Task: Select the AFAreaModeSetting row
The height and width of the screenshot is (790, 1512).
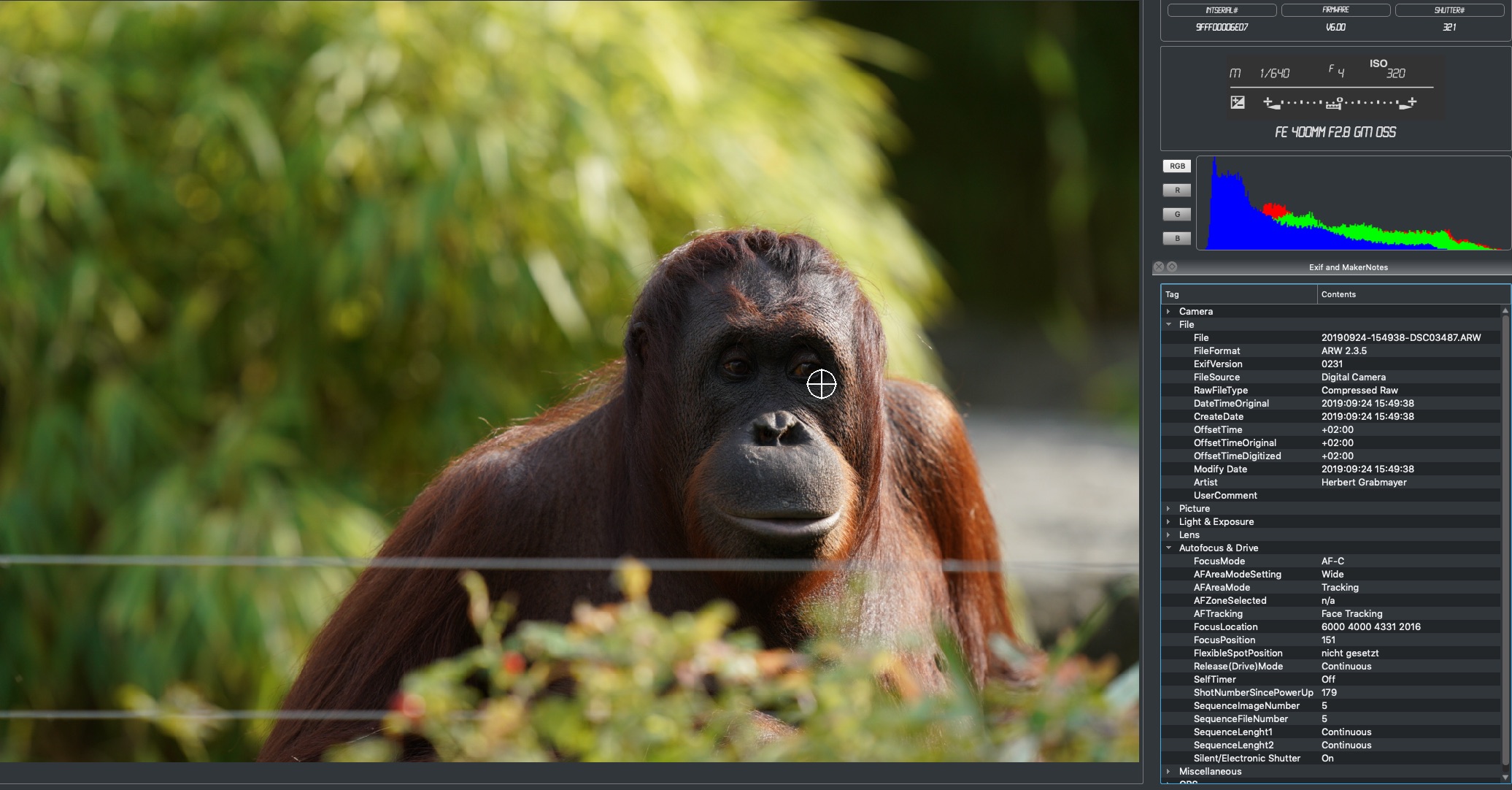Action: 1331,574
